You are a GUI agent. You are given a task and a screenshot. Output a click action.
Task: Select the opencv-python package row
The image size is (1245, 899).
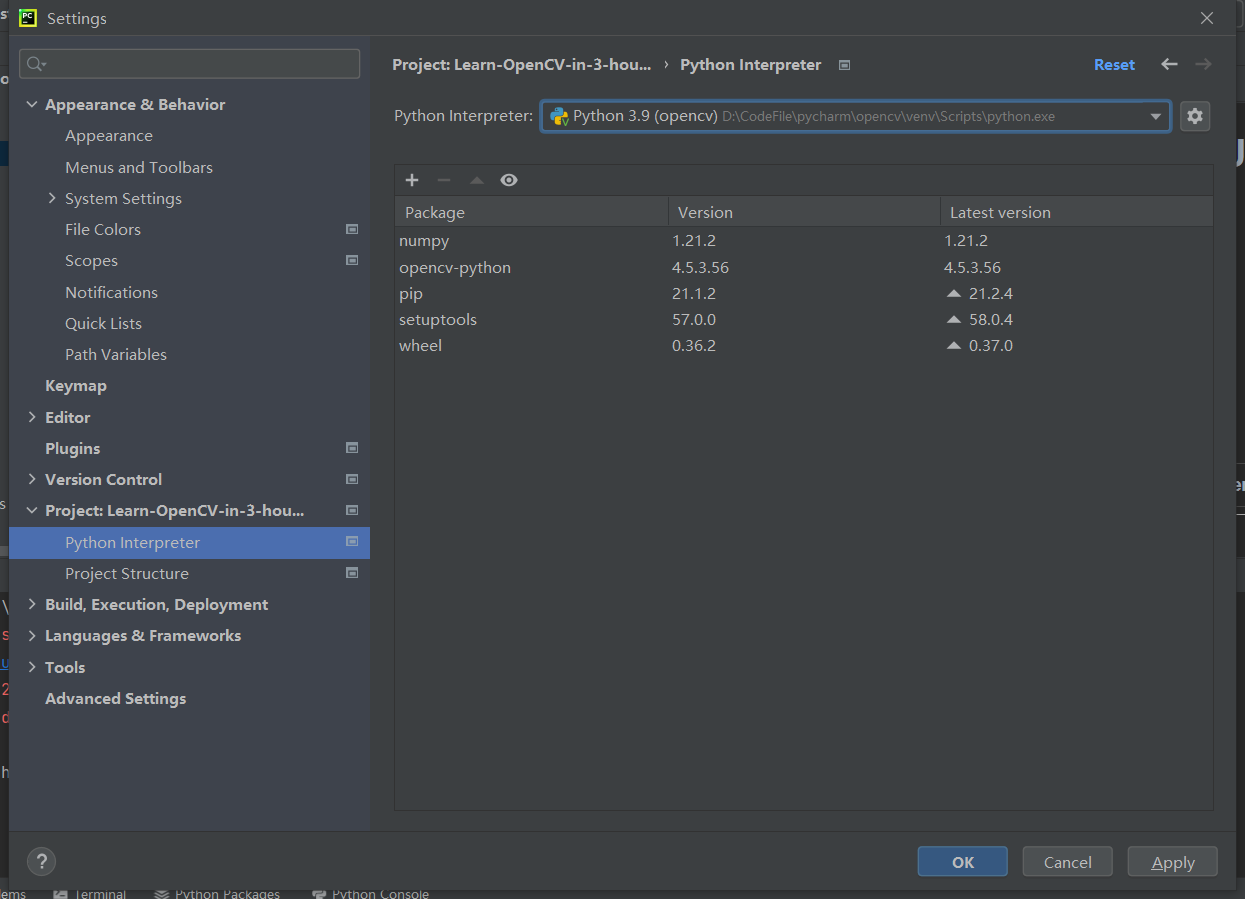coord(804,268)
